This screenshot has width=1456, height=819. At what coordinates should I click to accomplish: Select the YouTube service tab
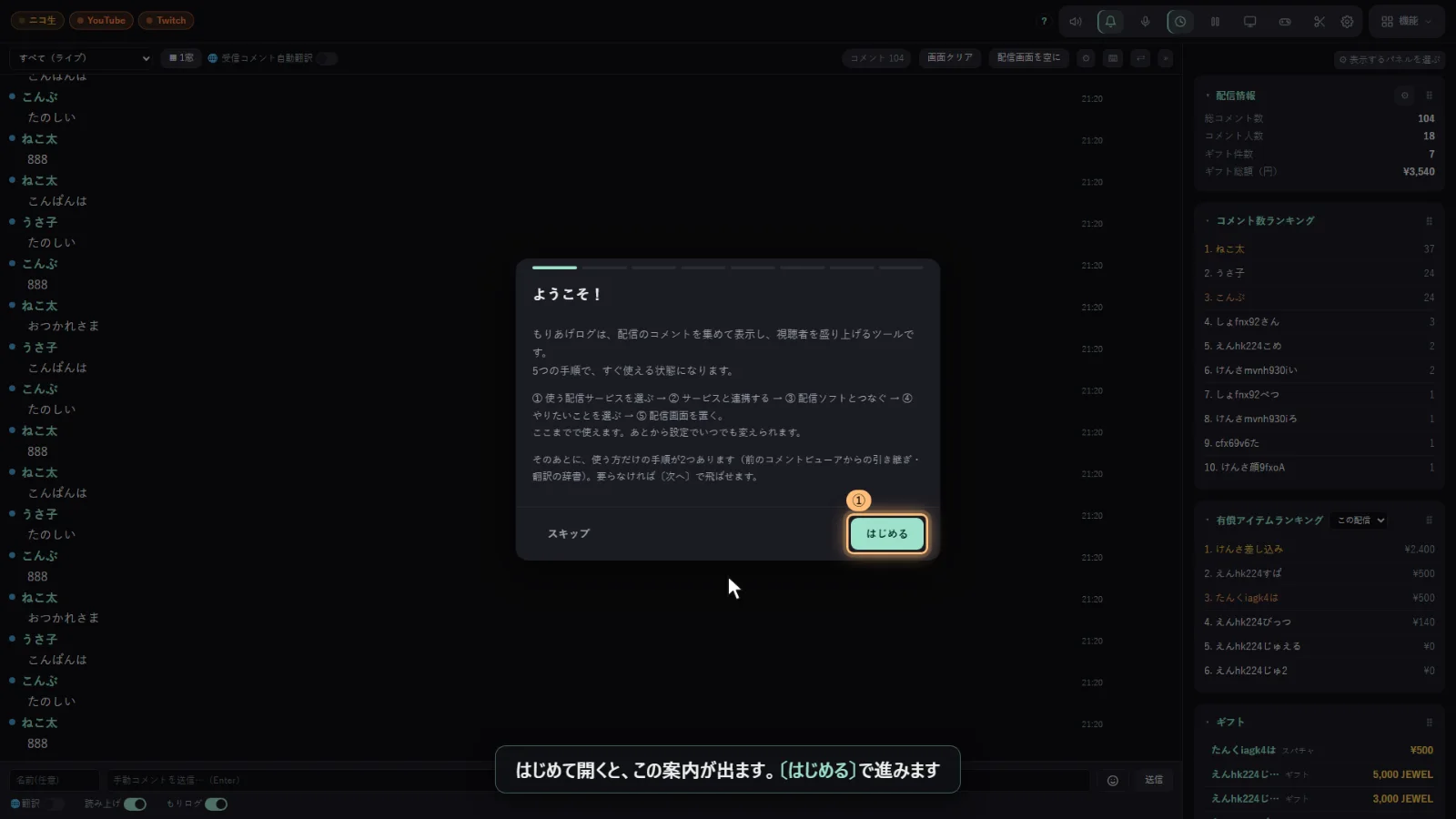click(x=101, y=20)
